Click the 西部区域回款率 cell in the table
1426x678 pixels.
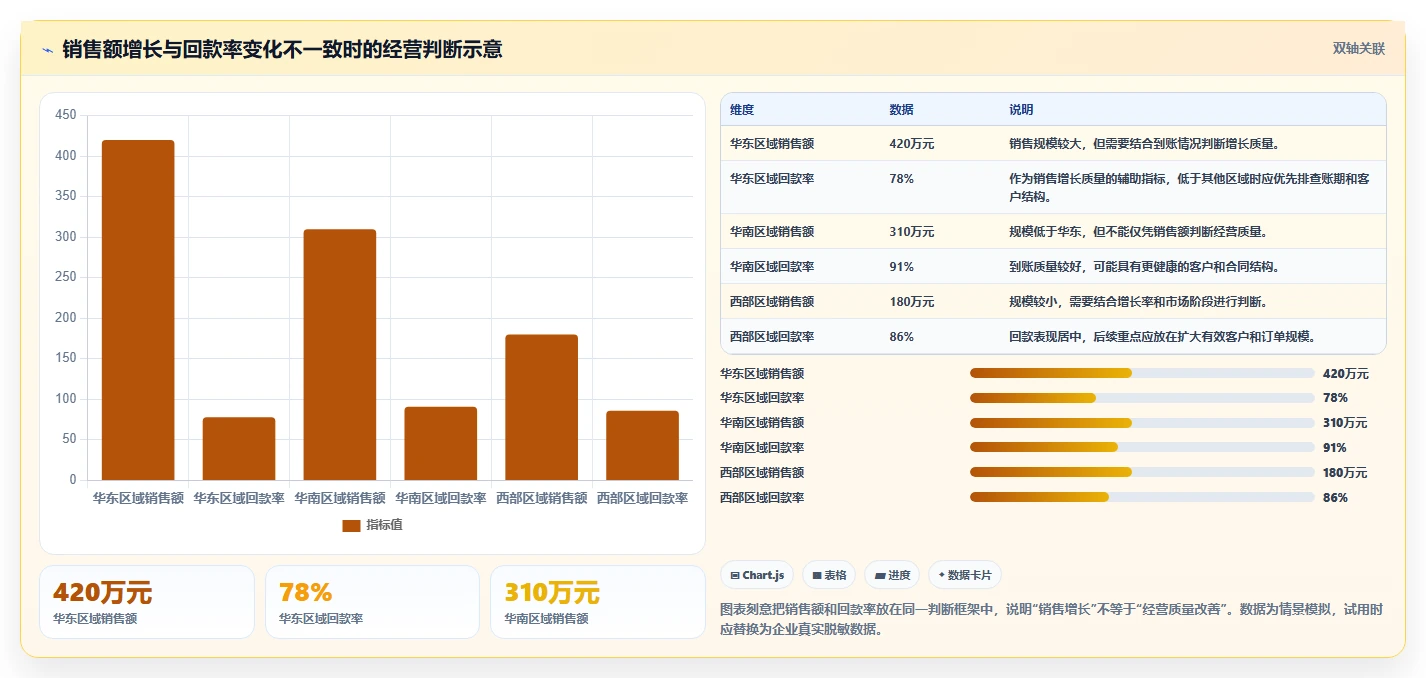pos(772,337)
